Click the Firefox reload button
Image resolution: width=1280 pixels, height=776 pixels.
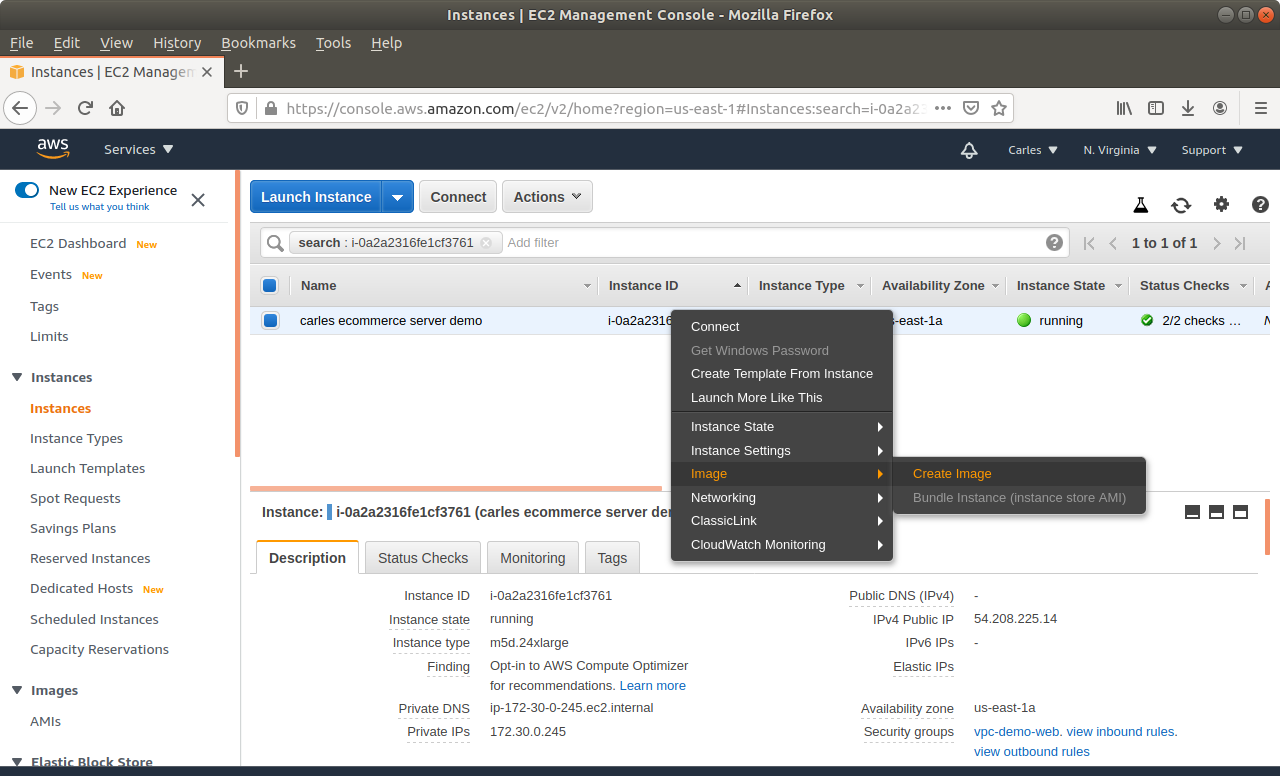[85, 108]
